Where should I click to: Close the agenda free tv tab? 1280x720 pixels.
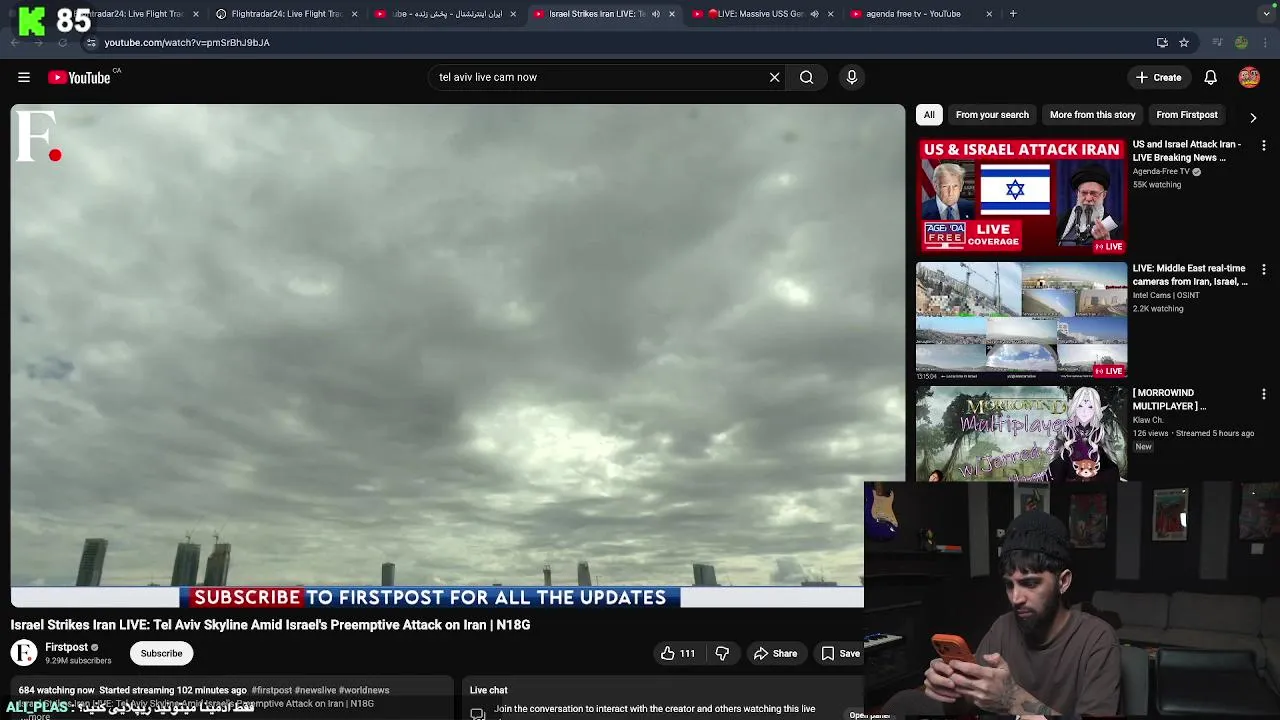pyautogui.click(x=989, y=14)
